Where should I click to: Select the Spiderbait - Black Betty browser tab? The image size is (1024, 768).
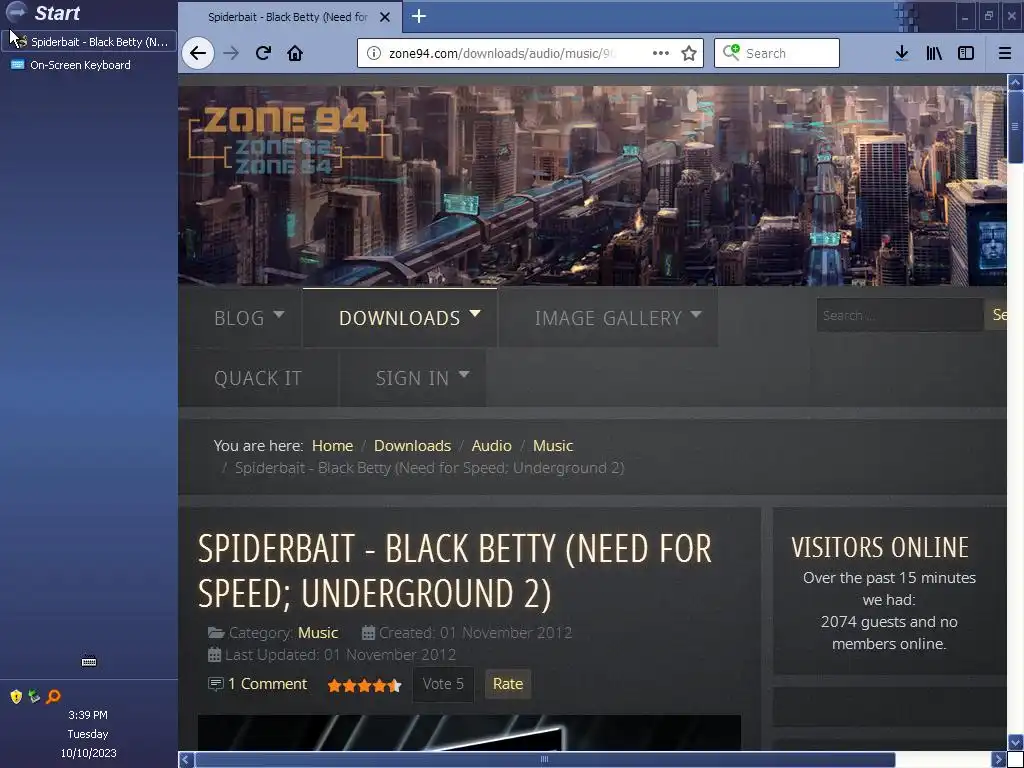point(289,17)
